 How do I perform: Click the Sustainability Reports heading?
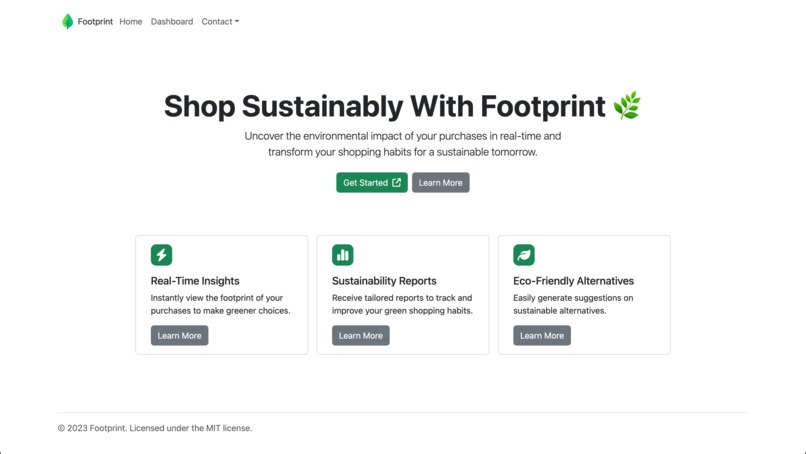point(384,281)
